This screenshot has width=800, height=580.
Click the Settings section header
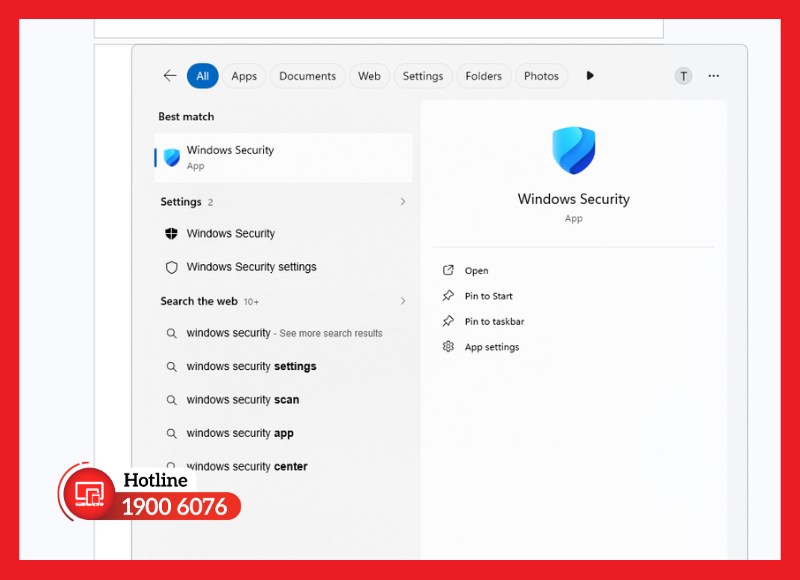pyautogui.click(x=181, y=202)
